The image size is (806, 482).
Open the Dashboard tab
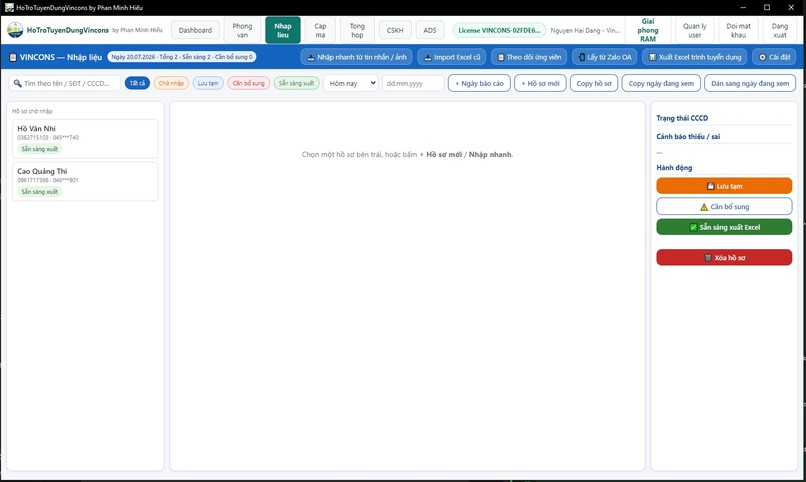click(x=195, y=30)
